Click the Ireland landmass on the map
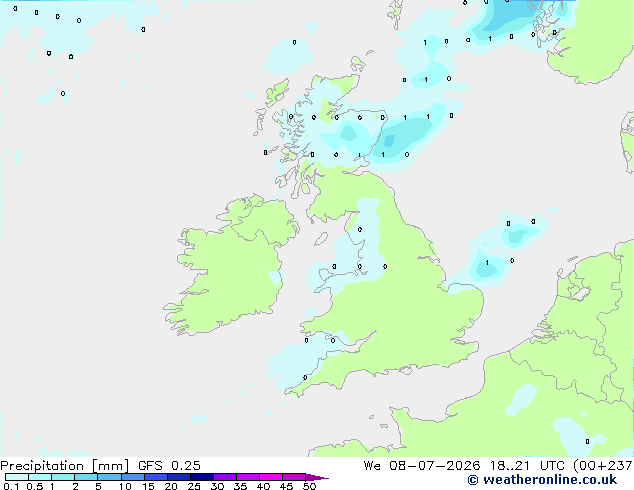The width and height of the screenshot is (634, 490). (230, 271)
